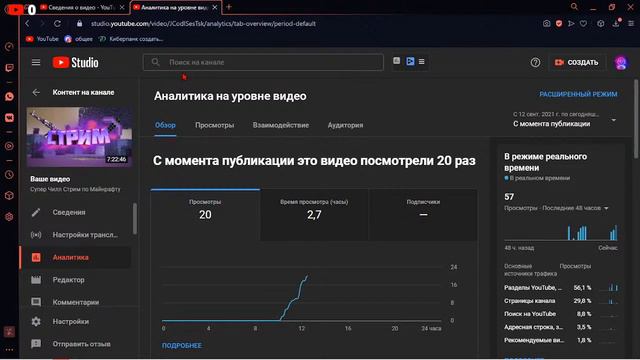Select the Время просмотра (часы) 2,7 card
This screenshot has width=640, height=360.
click(x=314, y=214)
